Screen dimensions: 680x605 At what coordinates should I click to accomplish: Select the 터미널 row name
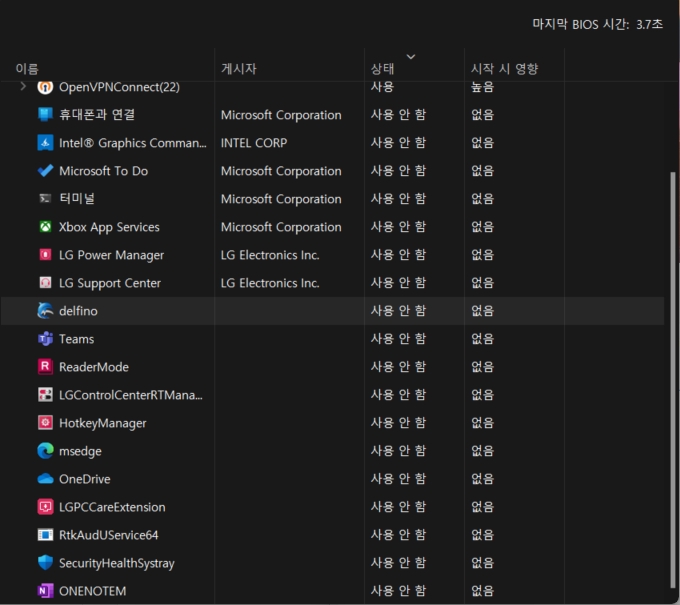pos(77,199)
